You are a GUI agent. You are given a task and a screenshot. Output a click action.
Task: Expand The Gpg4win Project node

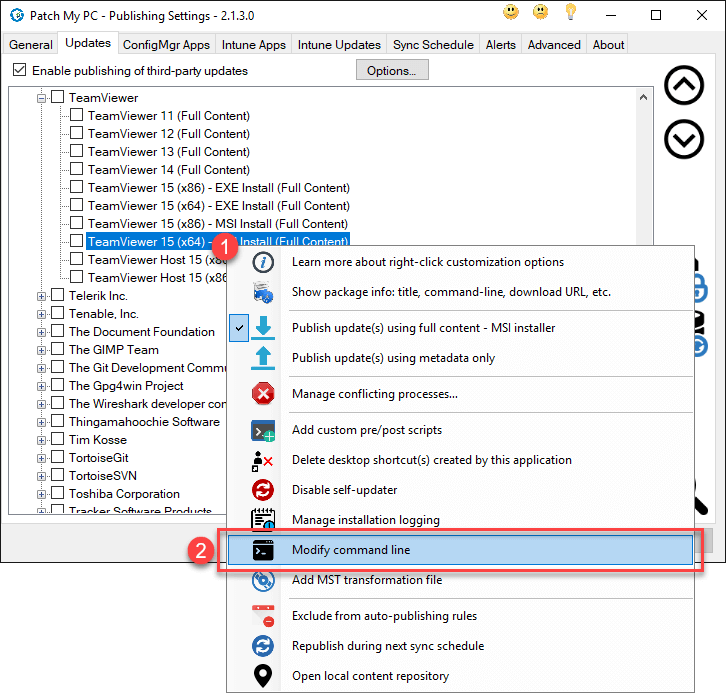42,387
